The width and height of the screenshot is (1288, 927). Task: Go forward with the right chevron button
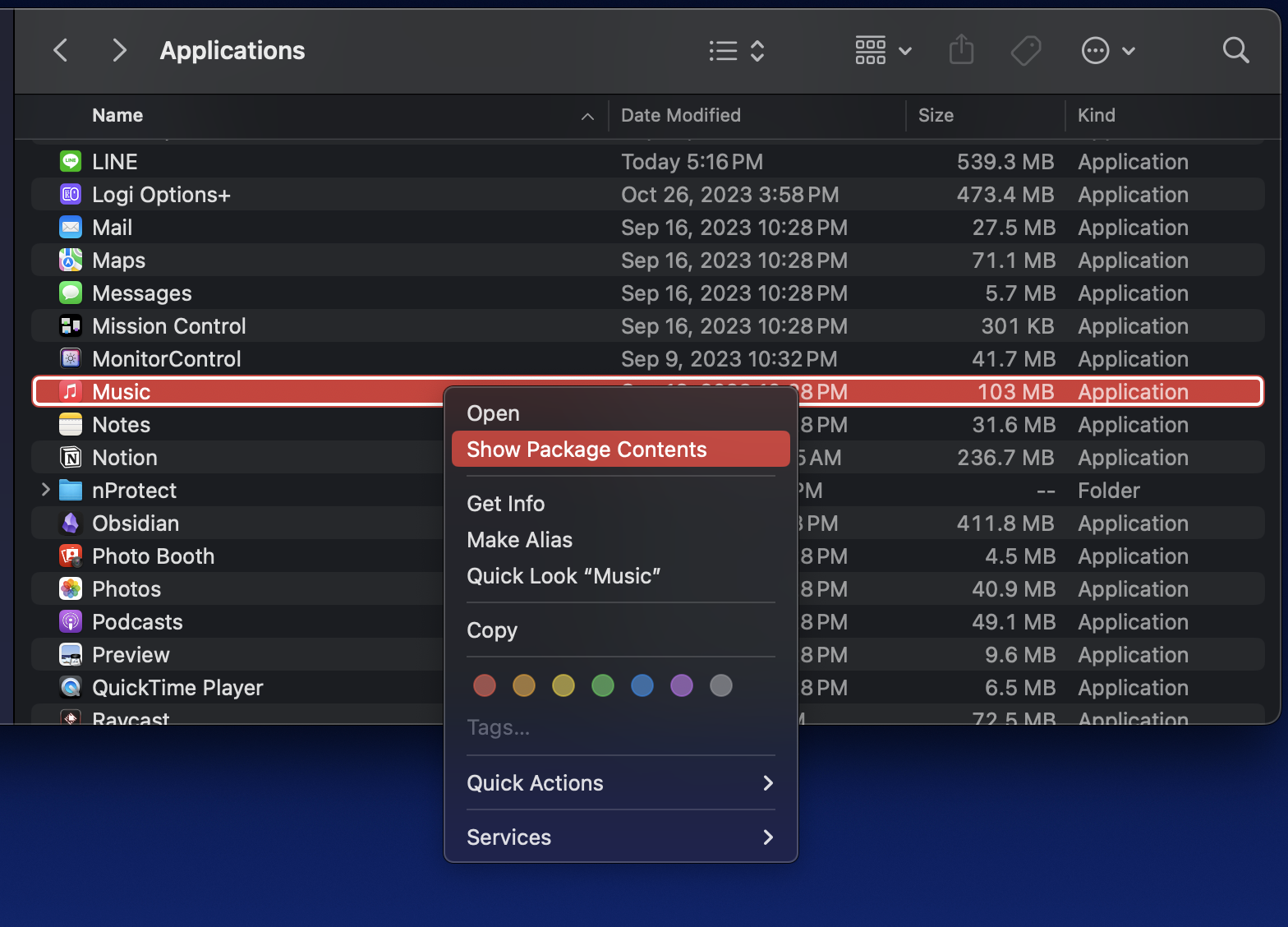pyautogui.click(x=120, y=50)
